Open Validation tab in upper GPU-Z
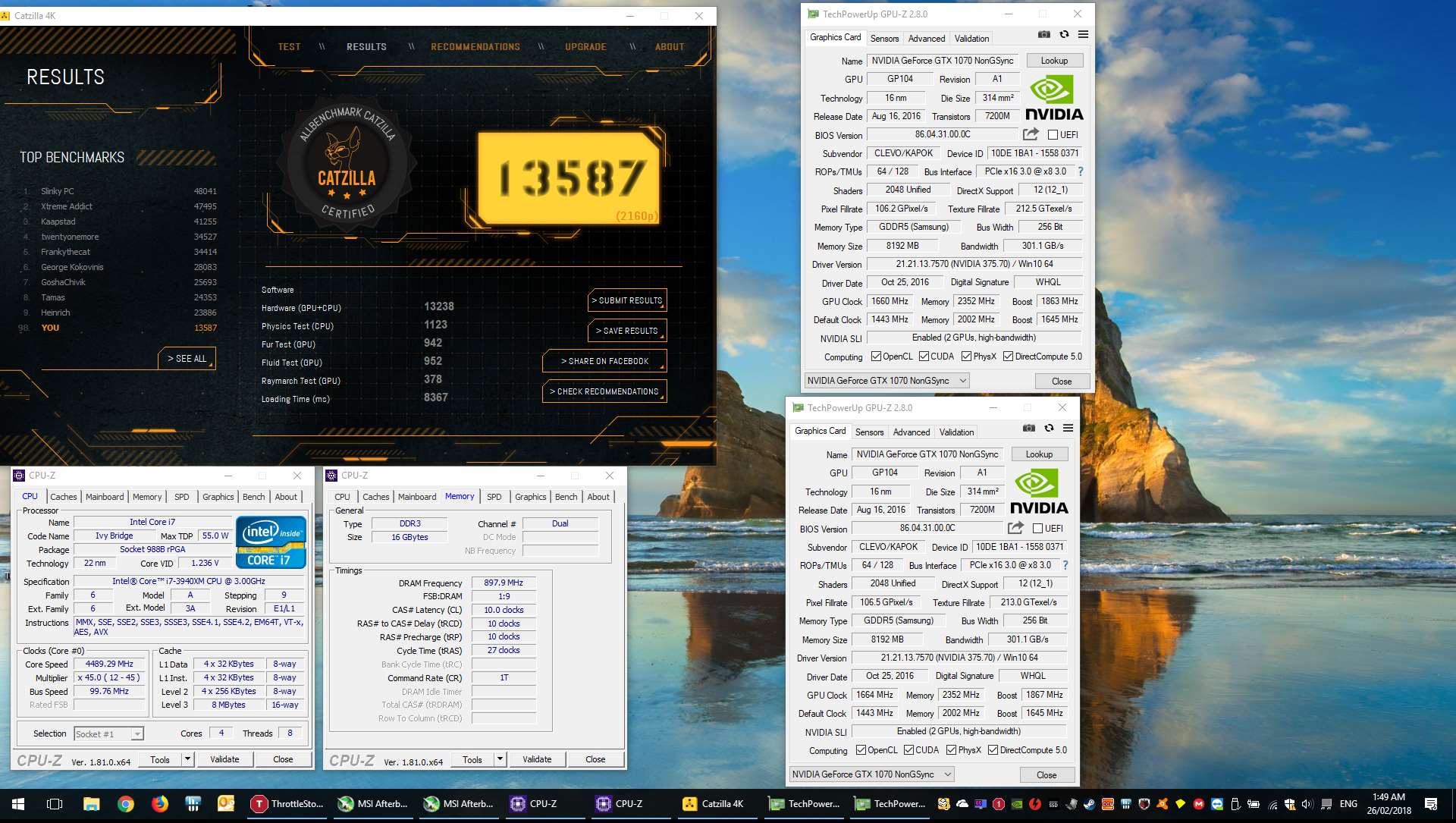Image resolution: width=1456 pixels, height=823 pixels. [971, 38]
